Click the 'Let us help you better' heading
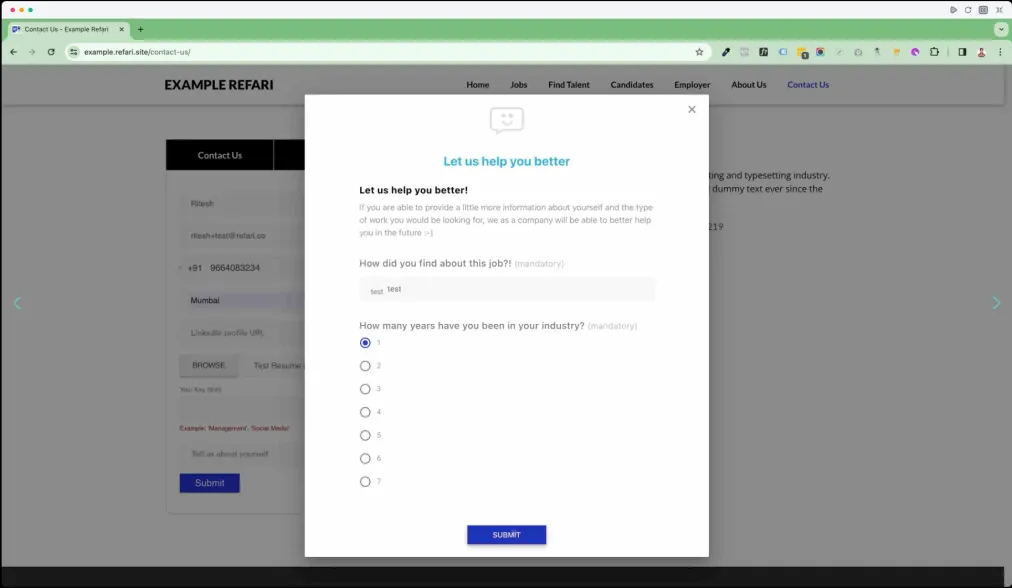 point(507,161)
